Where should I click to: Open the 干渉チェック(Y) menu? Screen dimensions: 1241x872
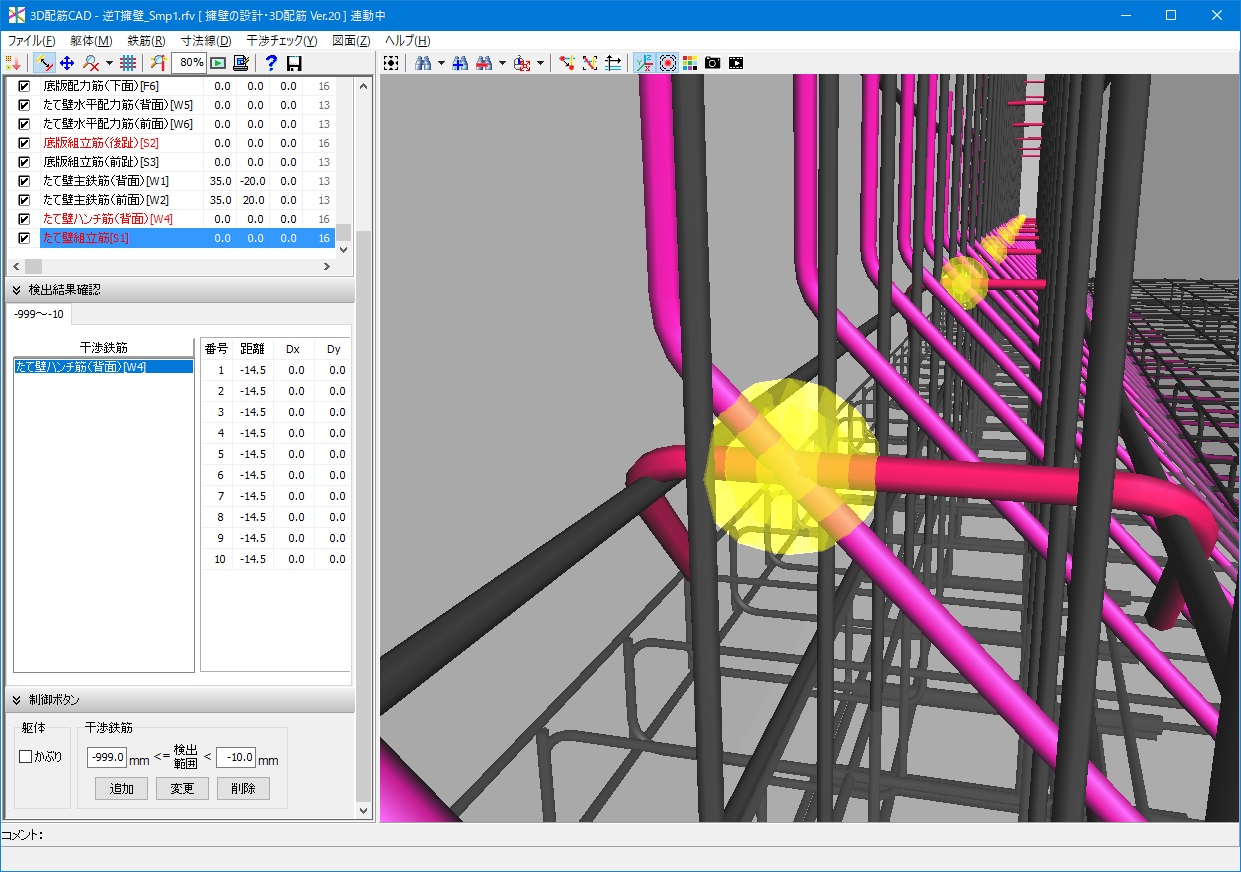point(281,41)
